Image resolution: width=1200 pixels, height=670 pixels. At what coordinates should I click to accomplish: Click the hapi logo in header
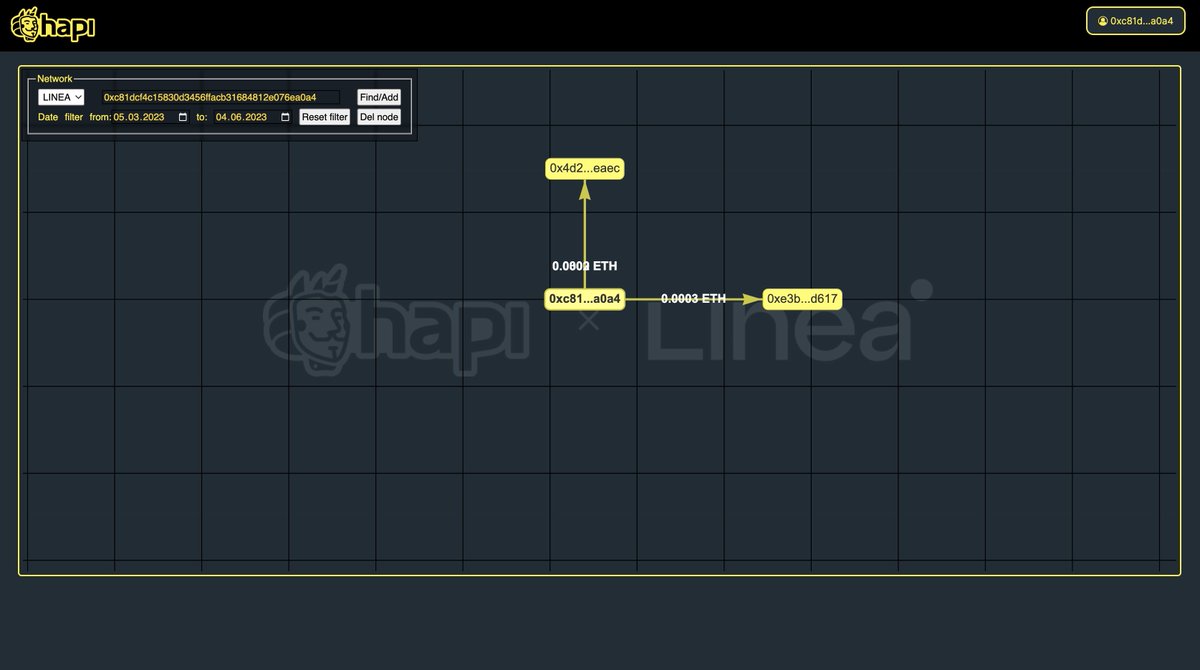(x=53, y=24)
